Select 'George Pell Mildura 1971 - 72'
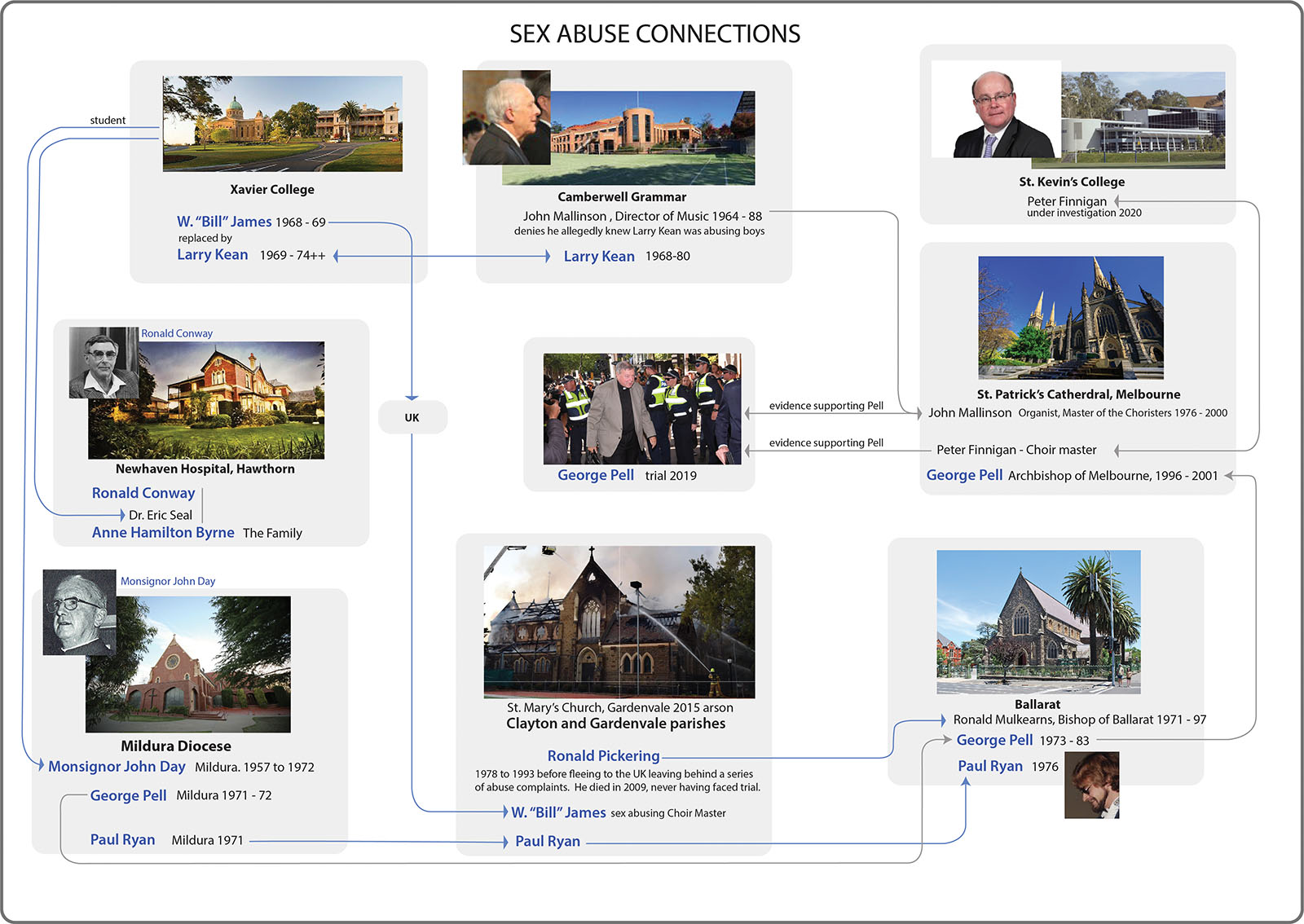Viewport: 1304px width, 924px height. (181, 795)
